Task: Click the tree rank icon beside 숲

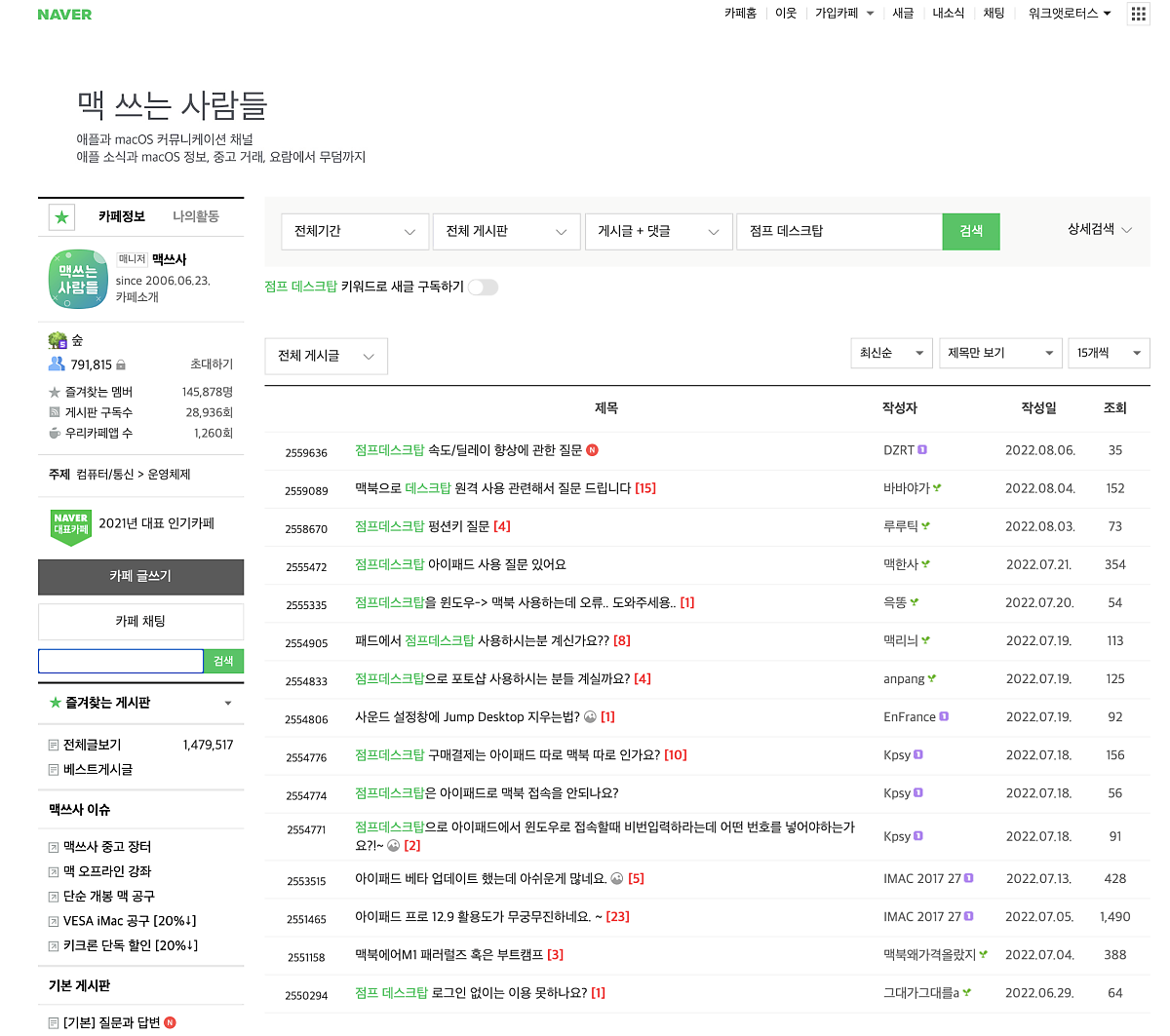Action: pyautogui.click(x=58, y=340)
